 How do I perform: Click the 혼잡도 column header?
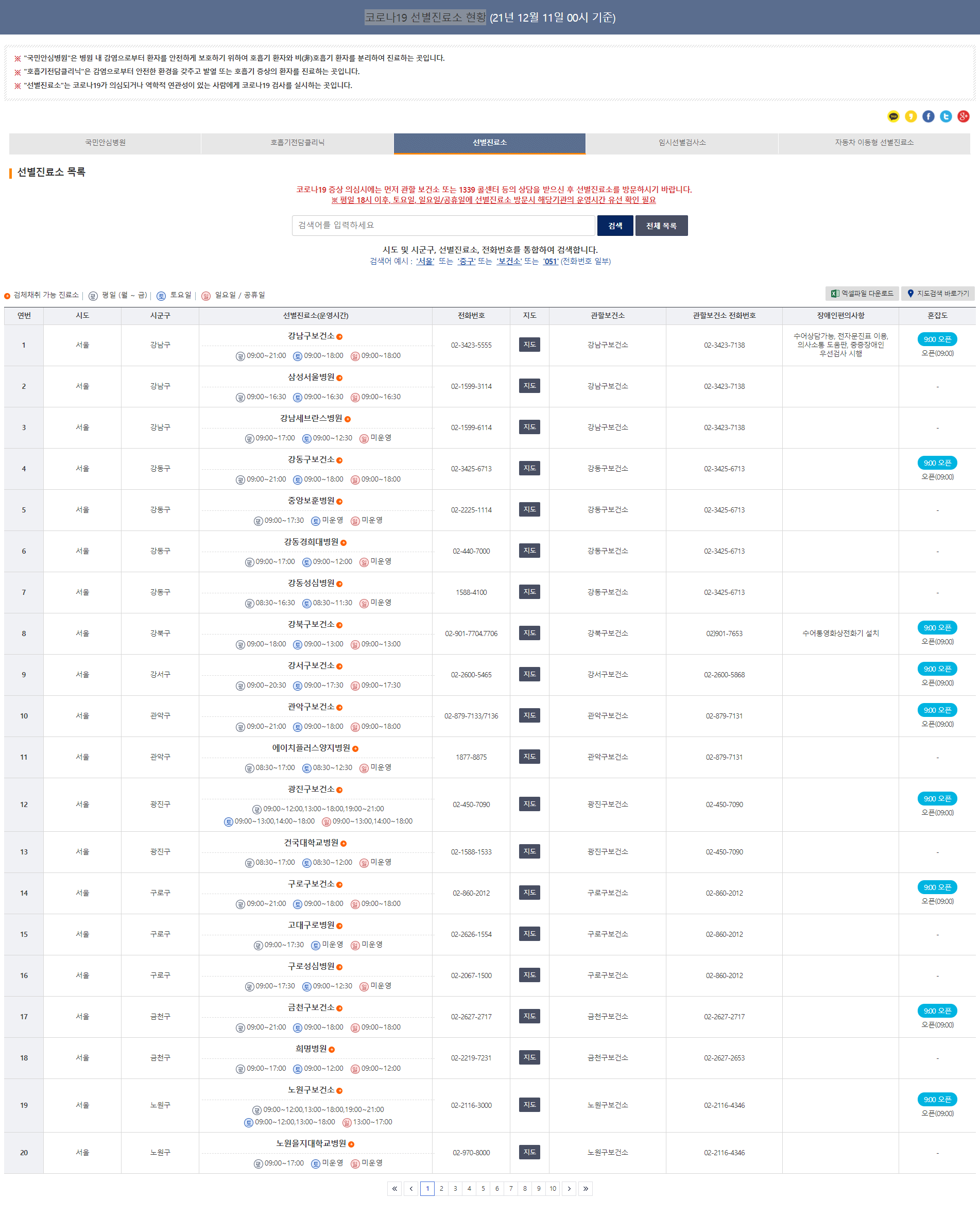tap(937, 316)
